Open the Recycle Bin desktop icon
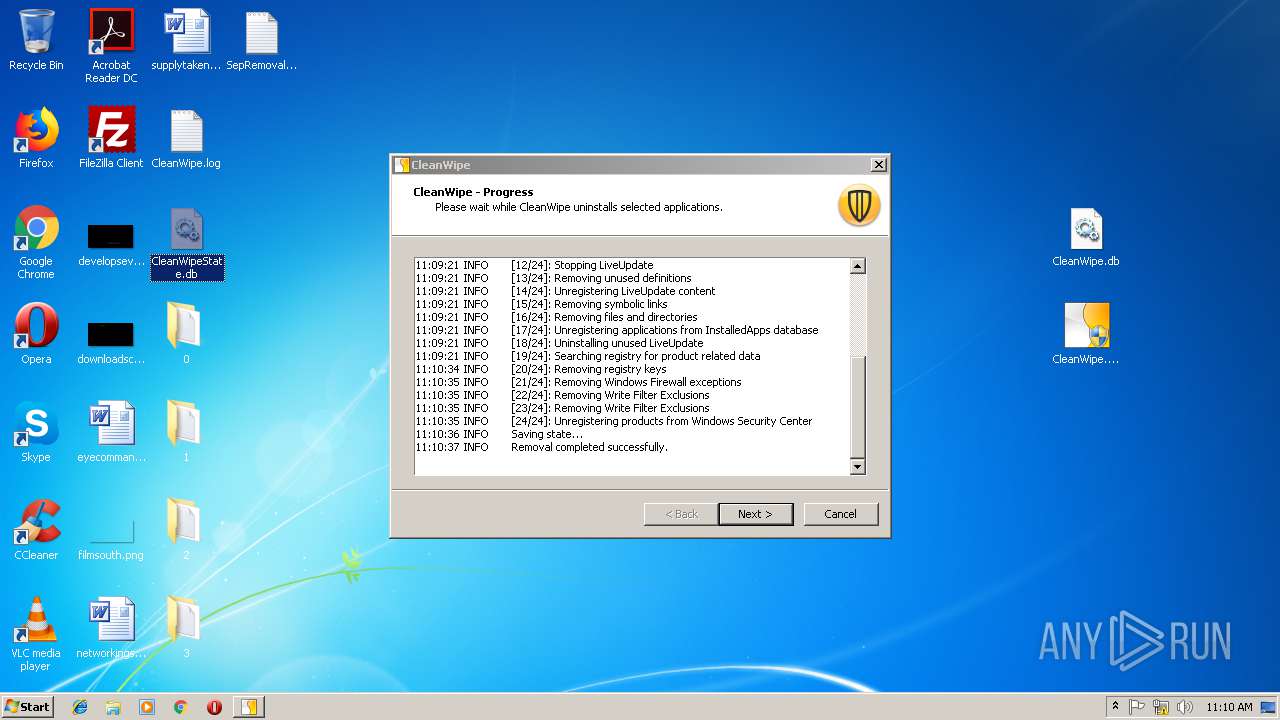Viewport: 1280px width, 720px height. tap(36, 40)
